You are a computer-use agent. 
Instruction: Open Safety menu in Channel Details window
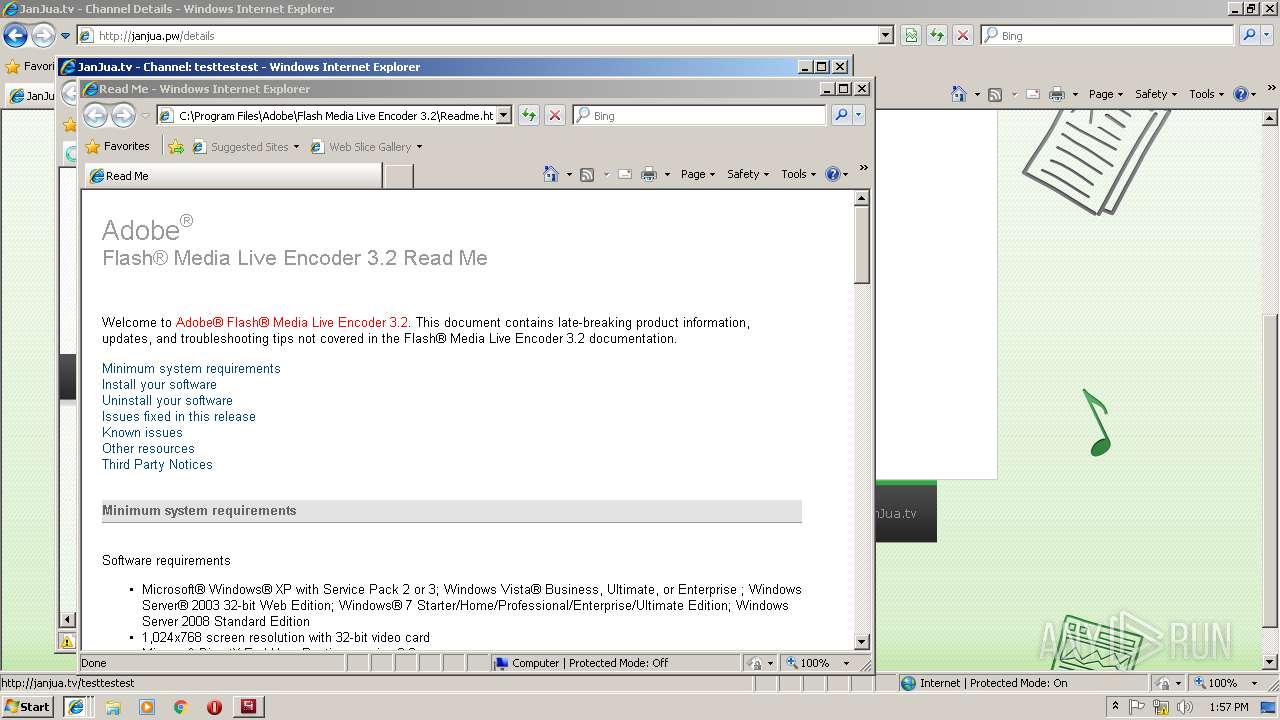(x=1156, y=94)
